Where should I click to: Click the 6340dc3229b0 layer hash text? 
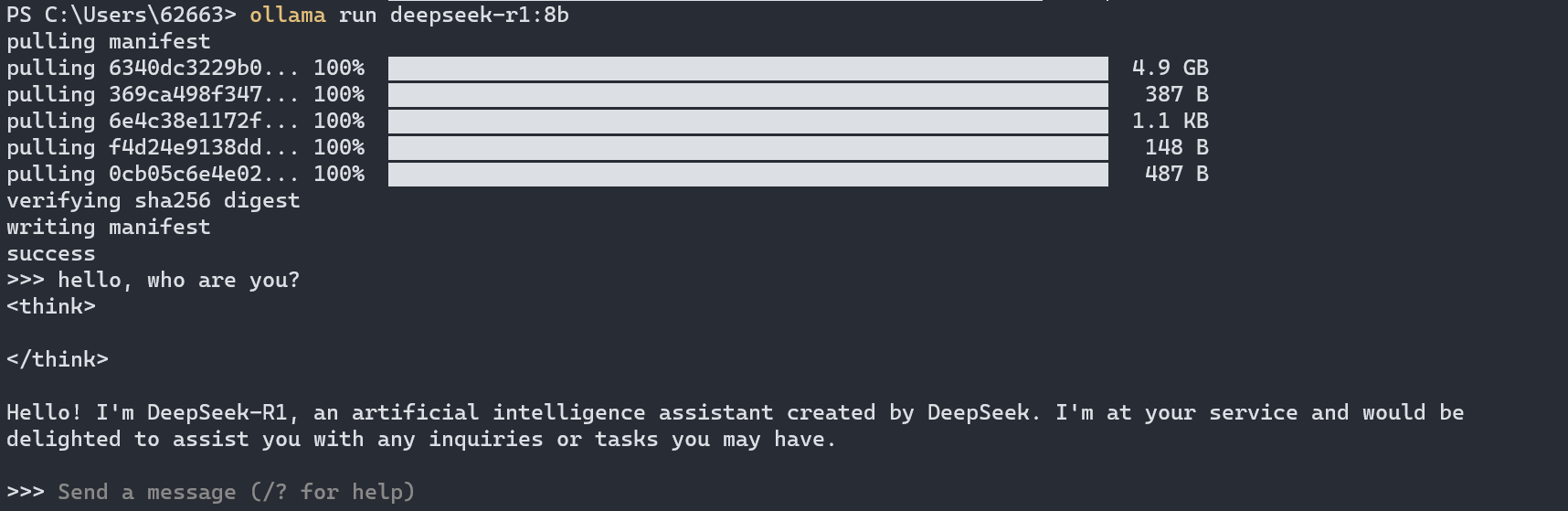tap(185, 68)
